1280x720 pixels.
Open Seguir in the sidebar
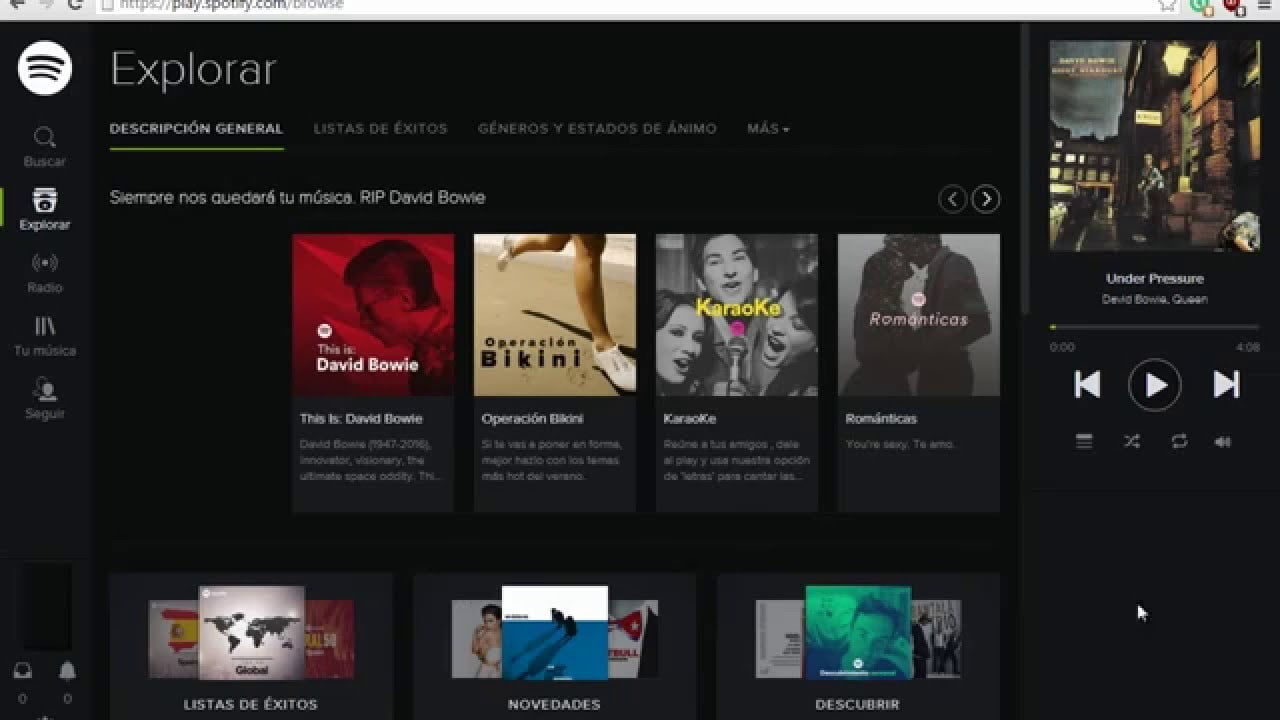[x=45, y=399]
